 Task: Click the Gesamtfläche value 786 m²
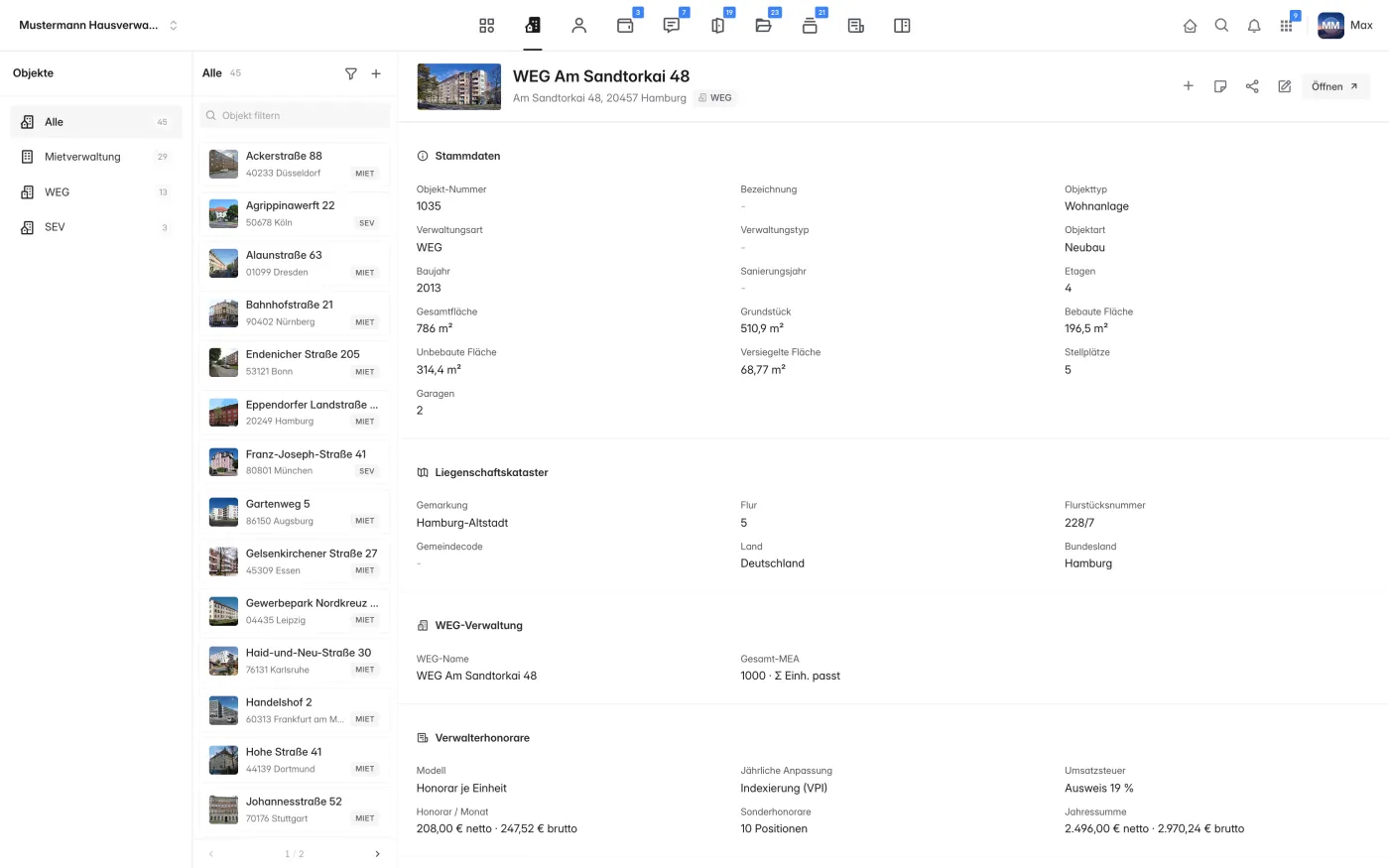click(x=435, y=328)
